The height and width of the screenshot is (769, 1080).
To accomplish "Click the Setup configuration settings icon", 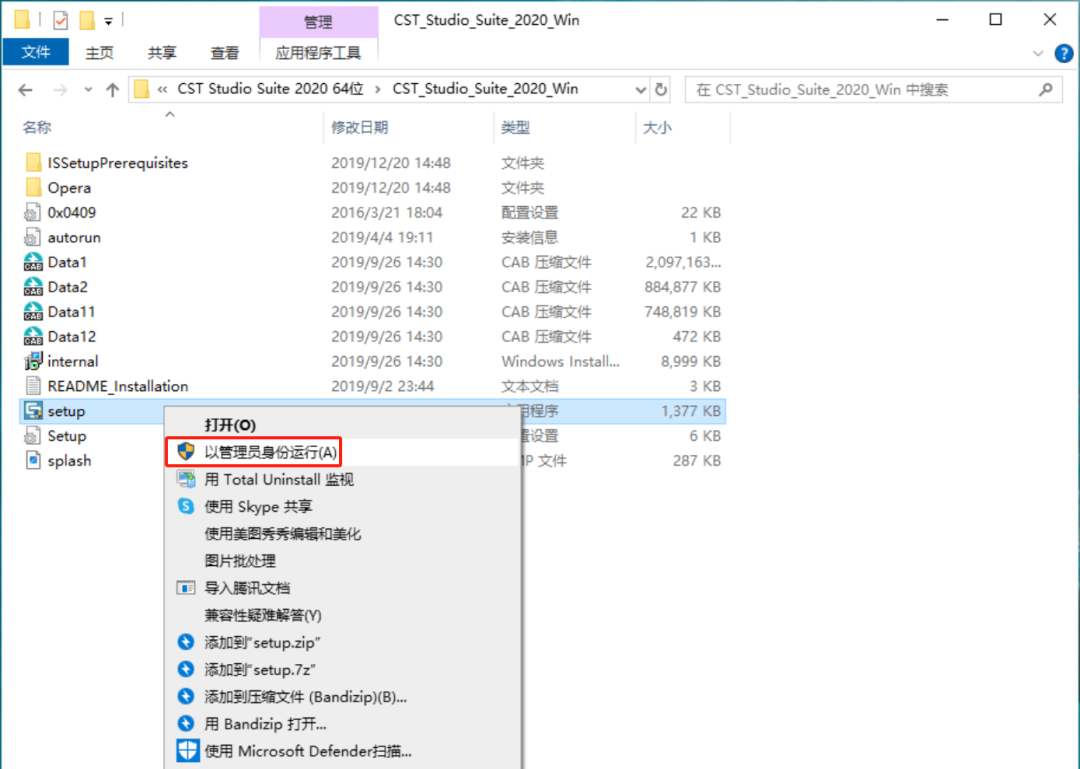I will (33, 435).
